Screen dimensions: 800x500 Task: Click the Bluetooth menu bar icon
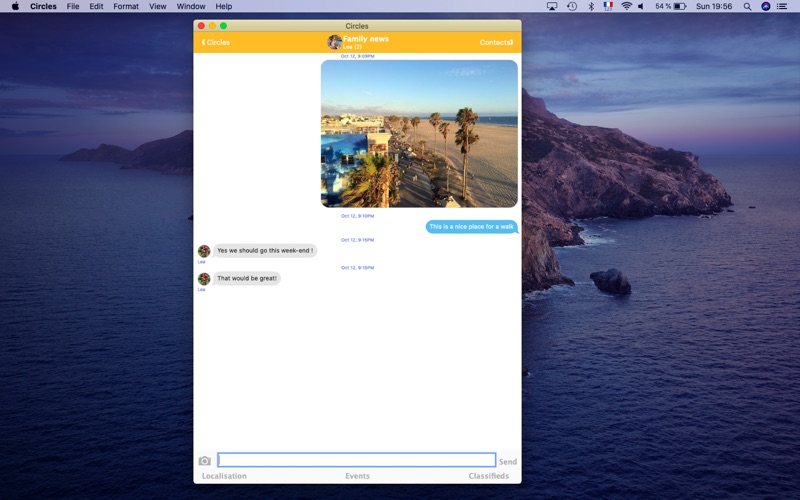pyautogui.click(x=591, y=6)
